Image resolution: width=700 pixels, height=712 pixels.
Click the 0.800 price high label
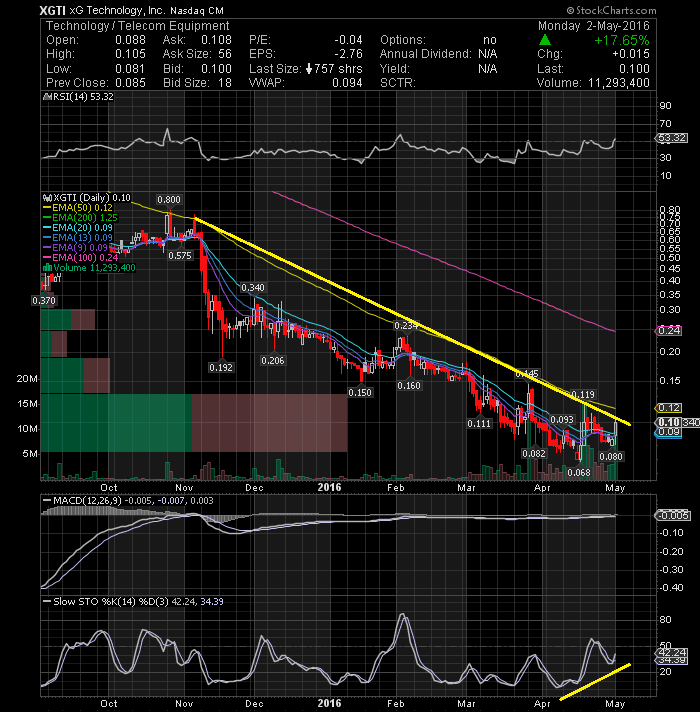169,199
